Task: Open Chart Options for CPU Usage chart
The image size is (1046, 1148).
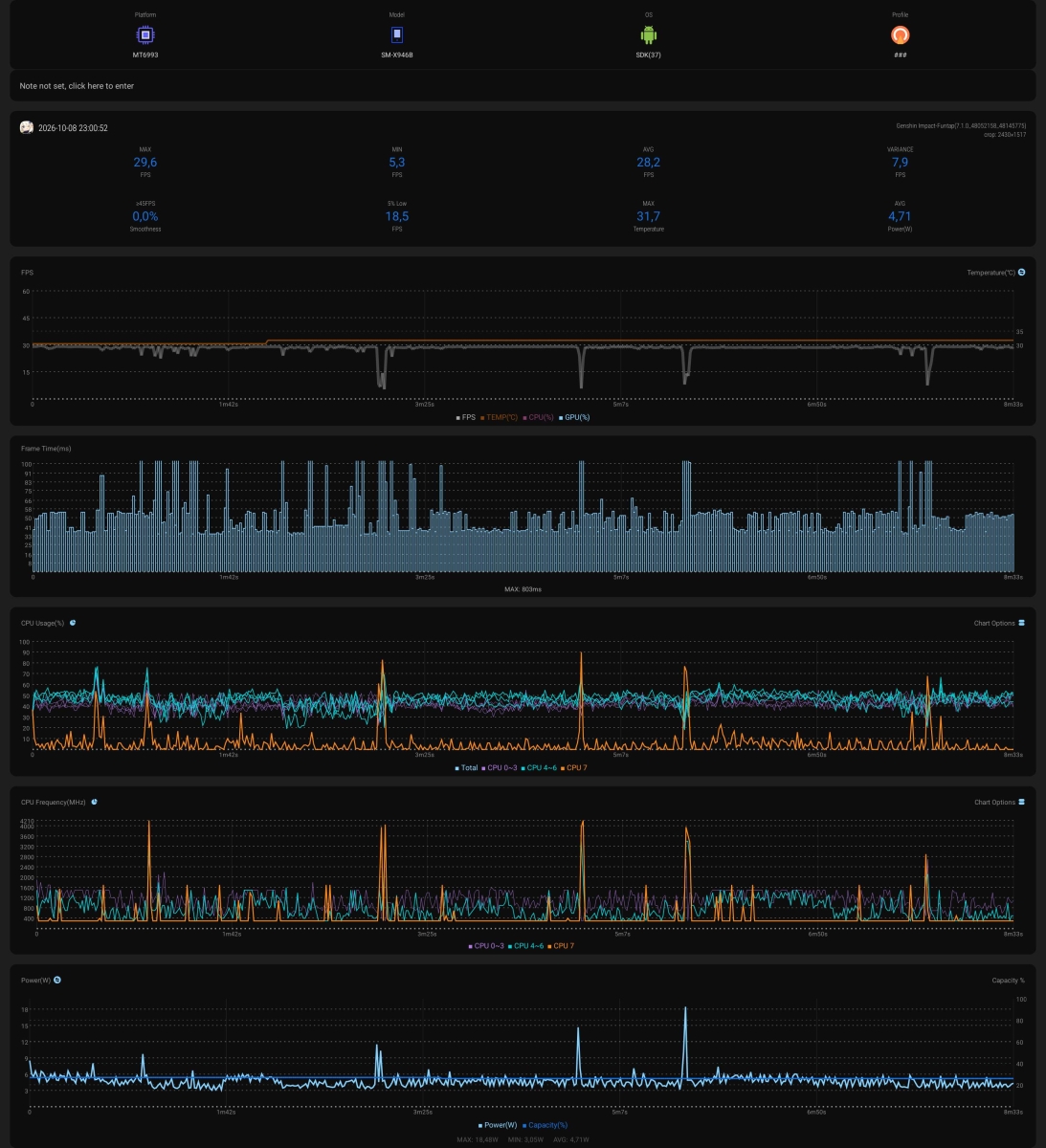Action: coord(999,623)
